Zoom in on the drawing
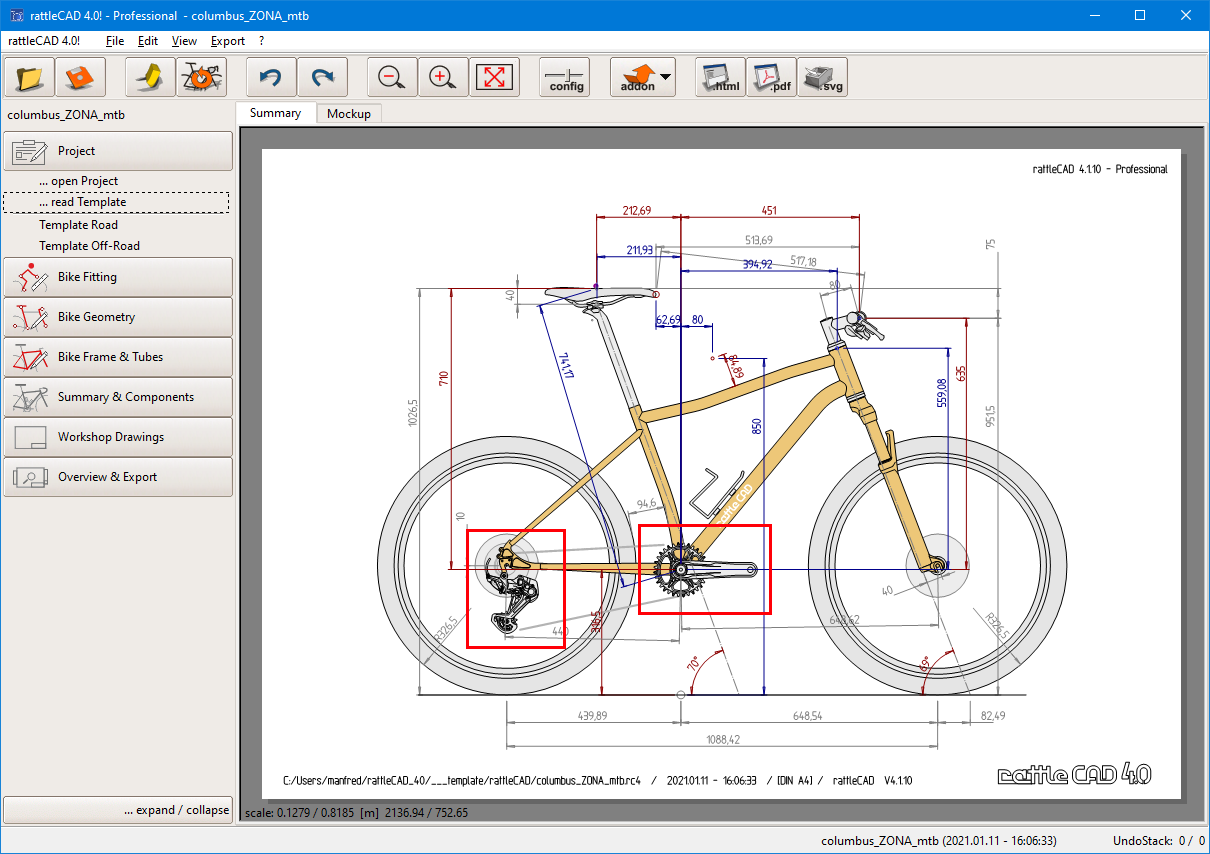This screenshot has height=854, width=1210. 442,77
